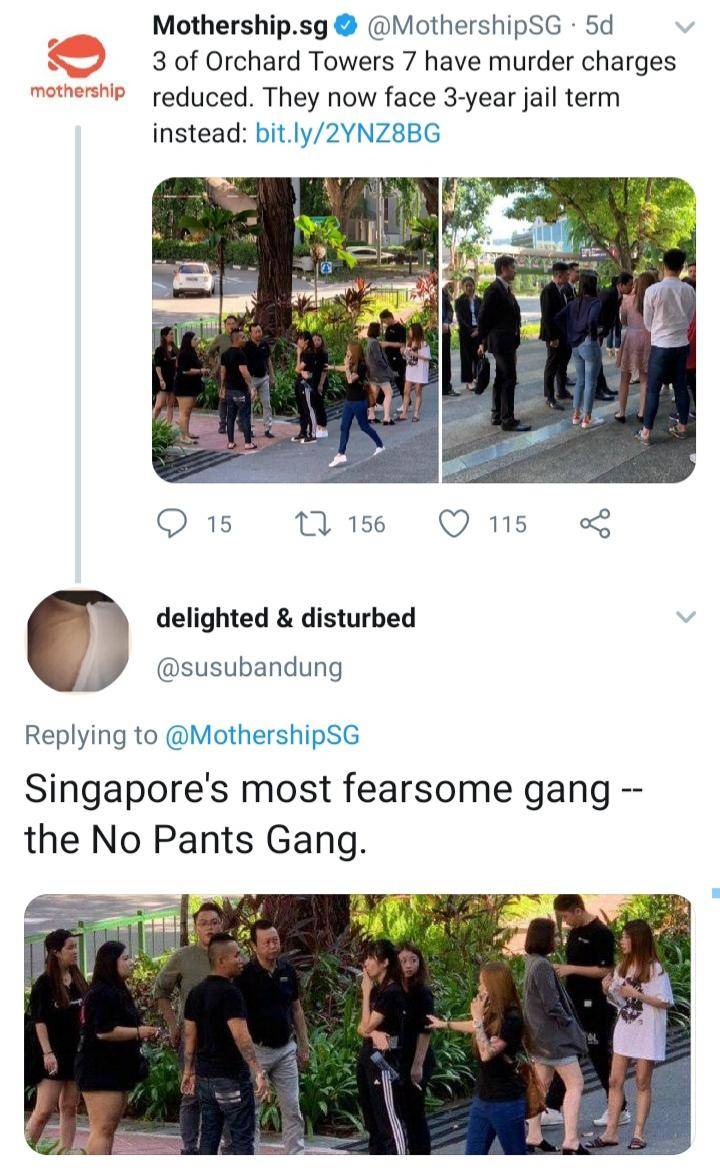Reply to the Mothership tweet via comment icon

coord(174,521)
